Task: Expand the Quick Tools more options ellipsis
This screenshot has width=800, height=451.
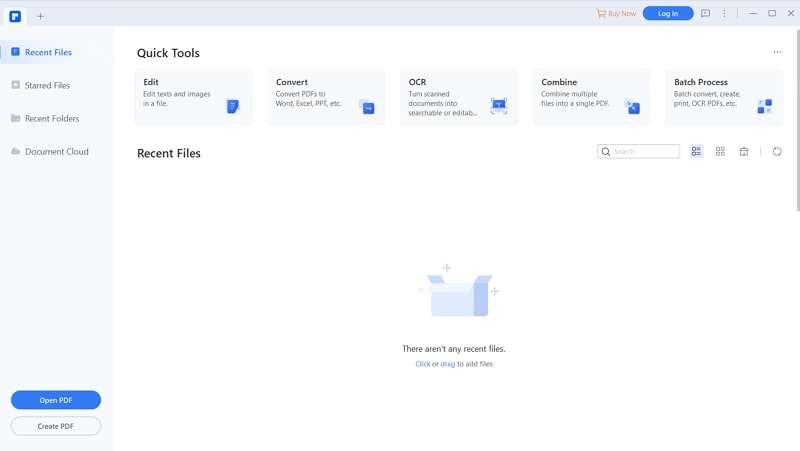Action: pyautogui.click(x=777, y=52)
